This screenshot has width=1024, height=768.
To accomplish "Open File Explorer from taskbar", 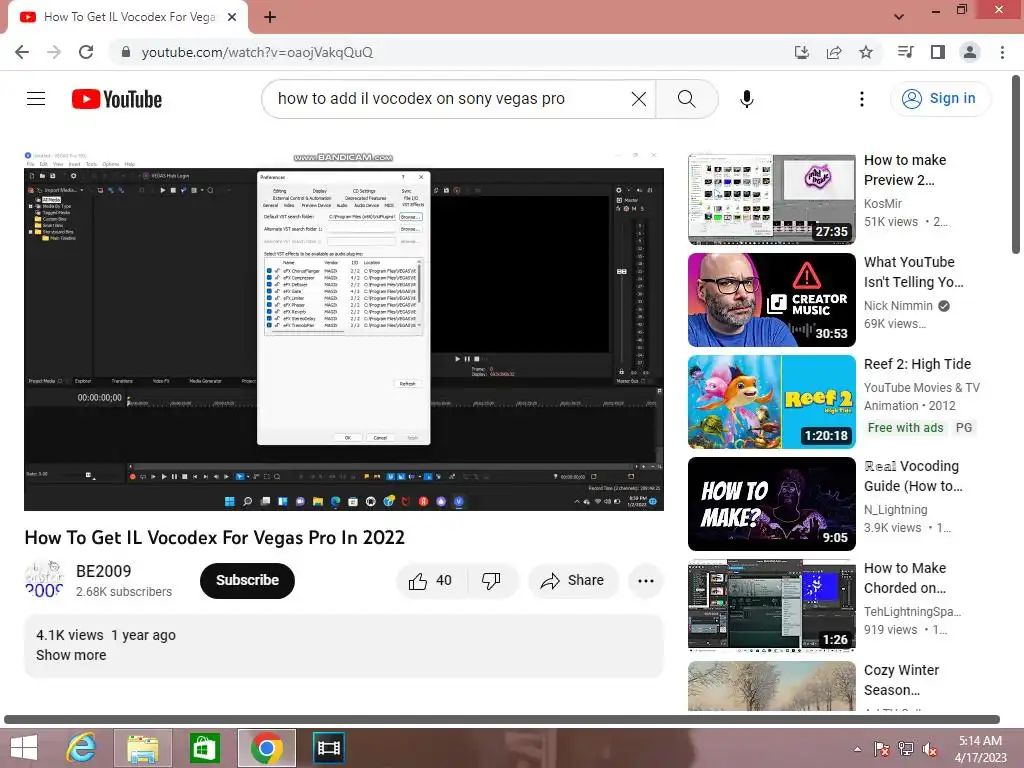I will (x=142, y=748).
